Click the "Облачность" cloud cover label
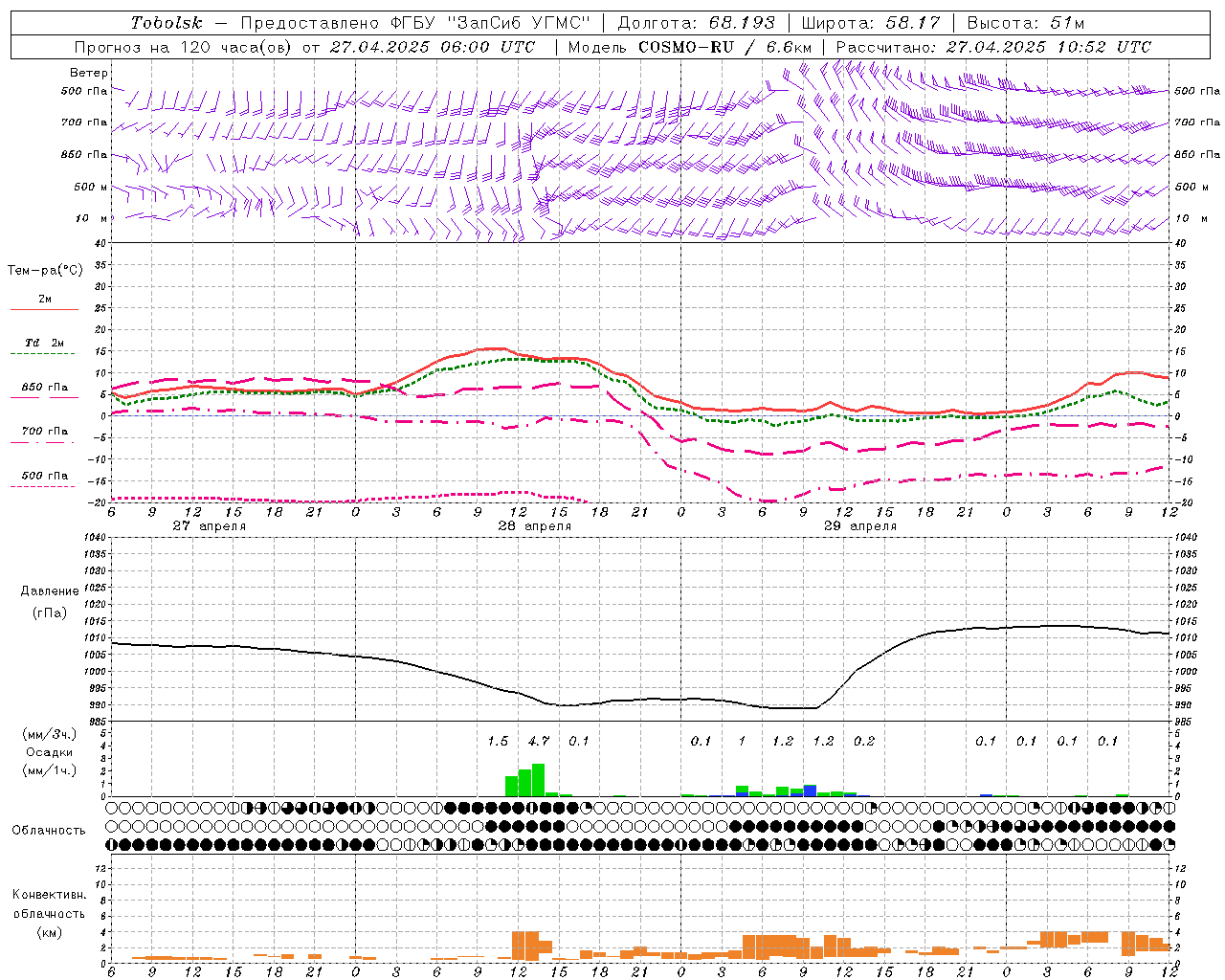 click(x=49, y=830)
